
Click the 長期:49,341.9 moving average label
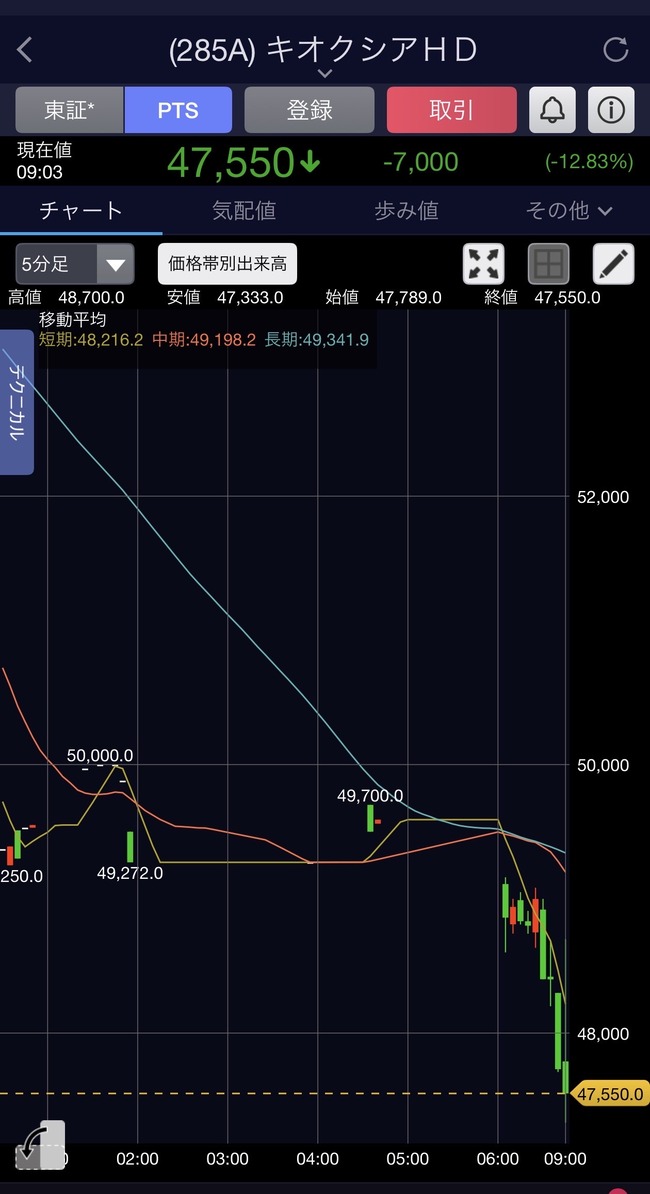coord(317,340)
